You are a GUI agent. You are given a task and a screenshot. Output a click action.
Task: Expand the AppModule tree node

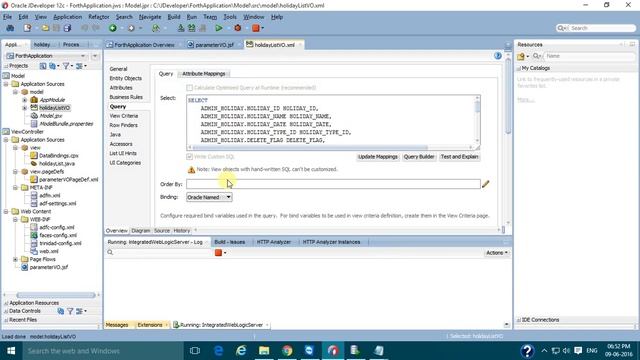[x=24, y=100]
